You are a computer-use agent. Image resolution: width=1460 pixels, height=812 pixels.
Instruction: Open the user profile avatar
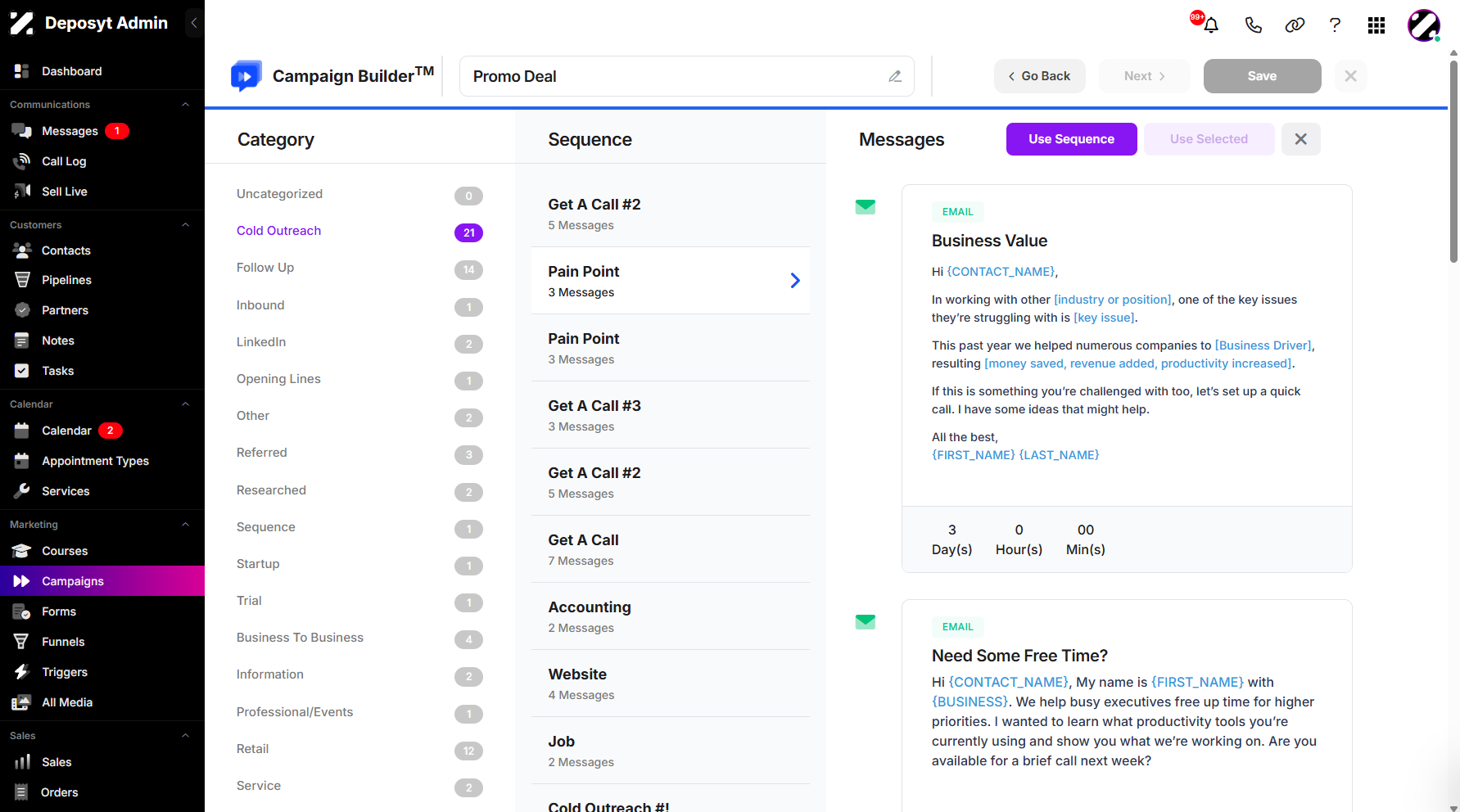pyautogui.click(x=1424, y=25)
